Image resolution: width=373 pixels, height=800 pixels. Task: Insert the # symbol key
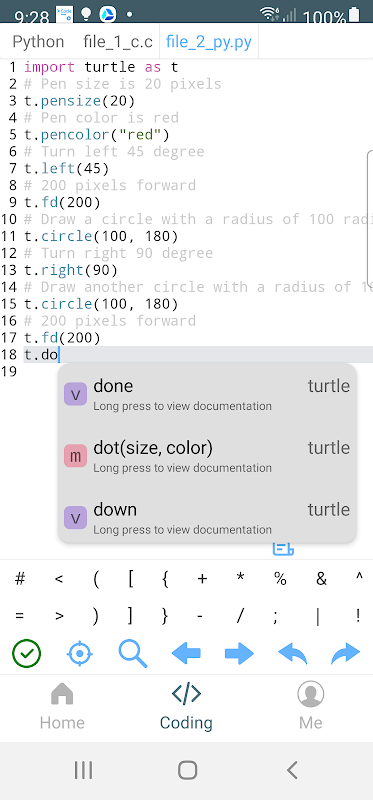(20, 579)
